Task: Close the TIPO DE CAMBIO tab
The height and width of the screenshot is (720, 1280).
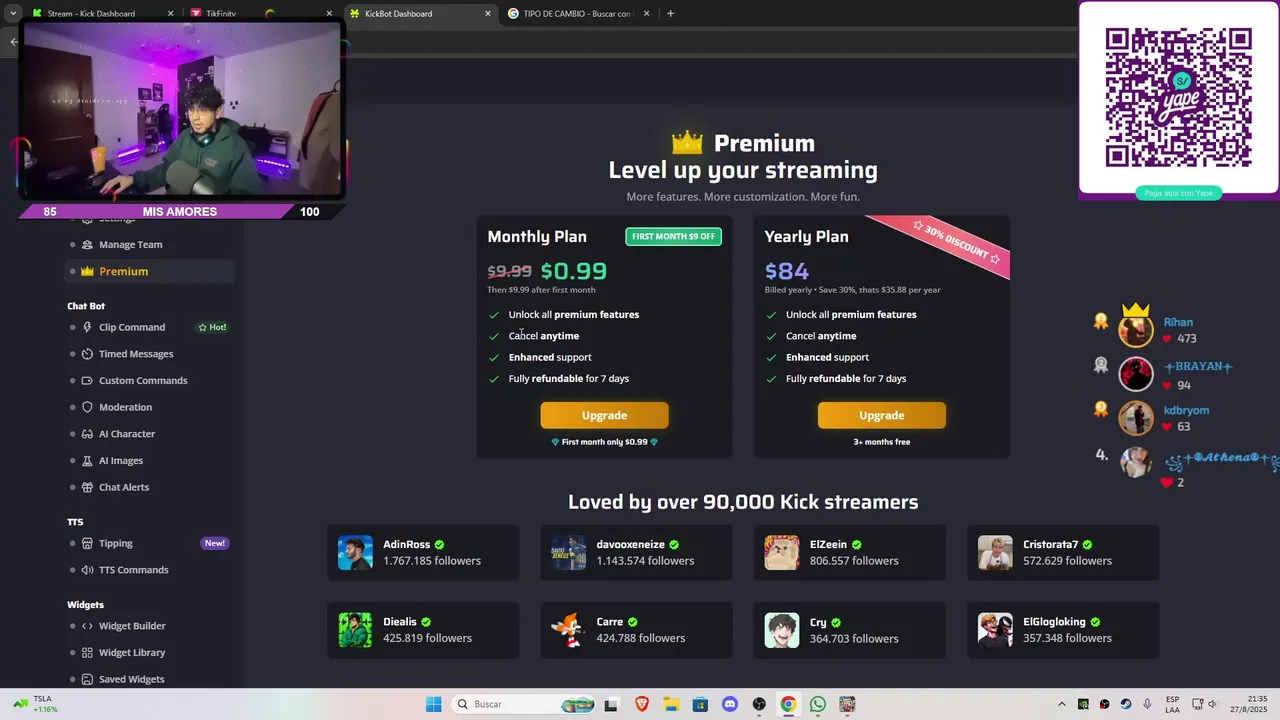Action: tap(646, 14)
